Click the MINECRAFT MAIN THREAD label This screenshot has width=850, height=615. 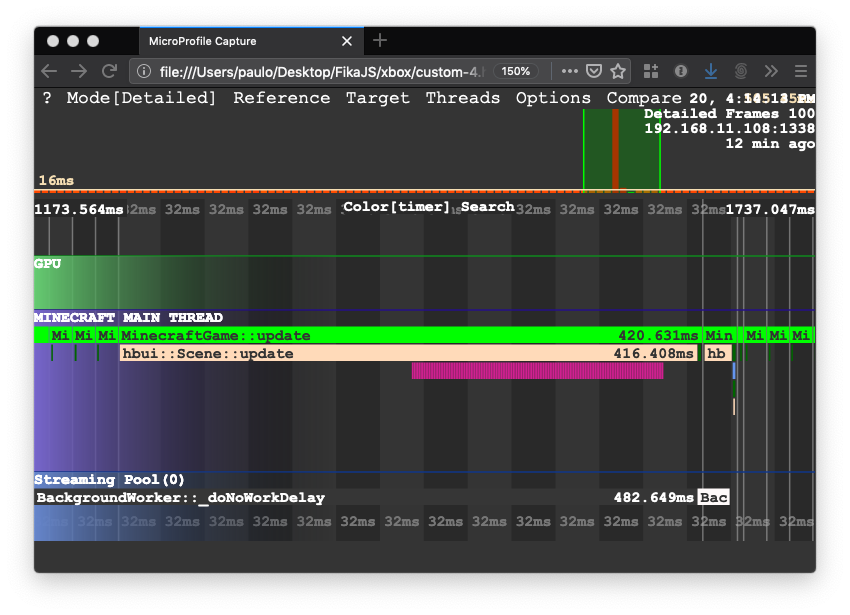click(x=128, y=317)
